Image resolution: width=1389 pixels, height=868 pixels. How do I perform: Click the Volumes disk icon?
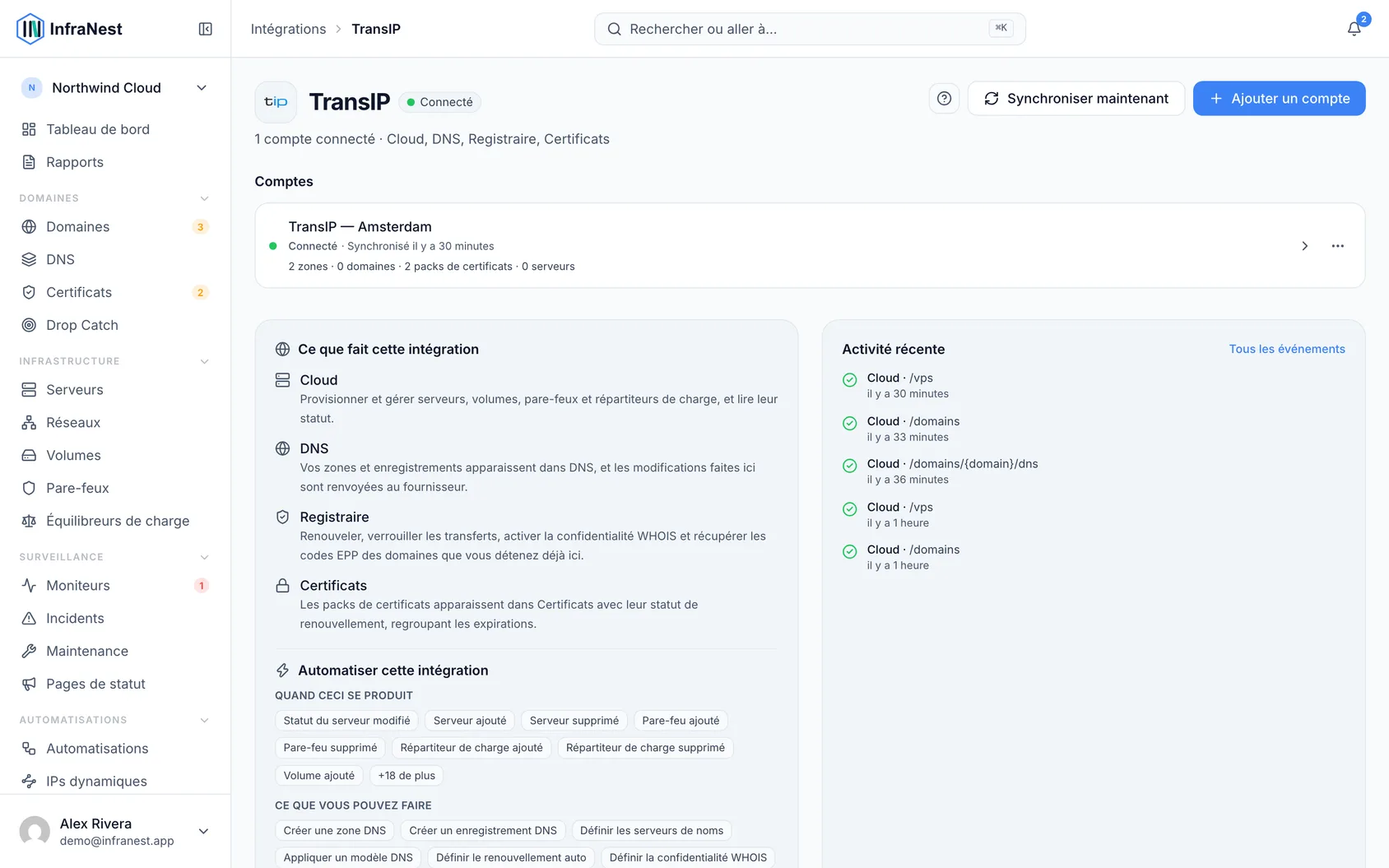tap(29, 455)
